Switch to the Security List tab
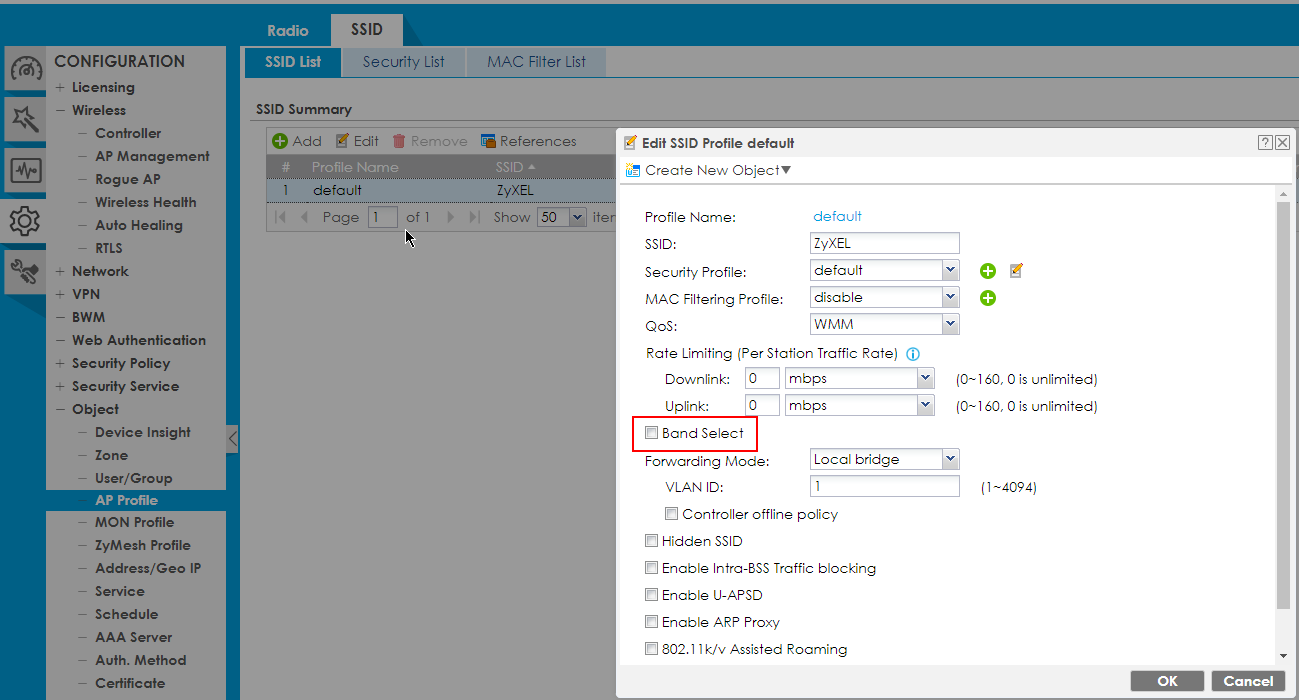This screenshot has height=700, width=1299. tap(403, 62)
